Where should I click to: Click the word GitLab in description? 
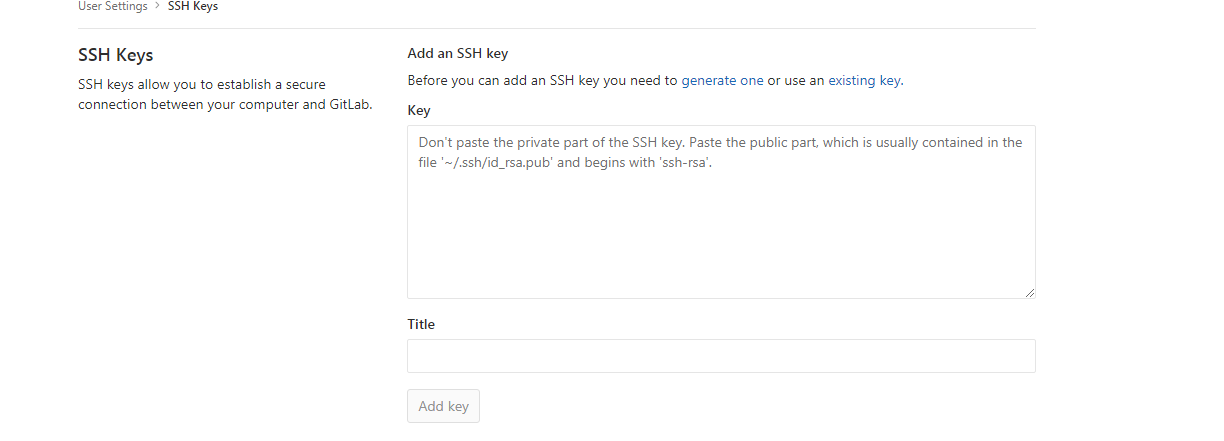point(348,106)
